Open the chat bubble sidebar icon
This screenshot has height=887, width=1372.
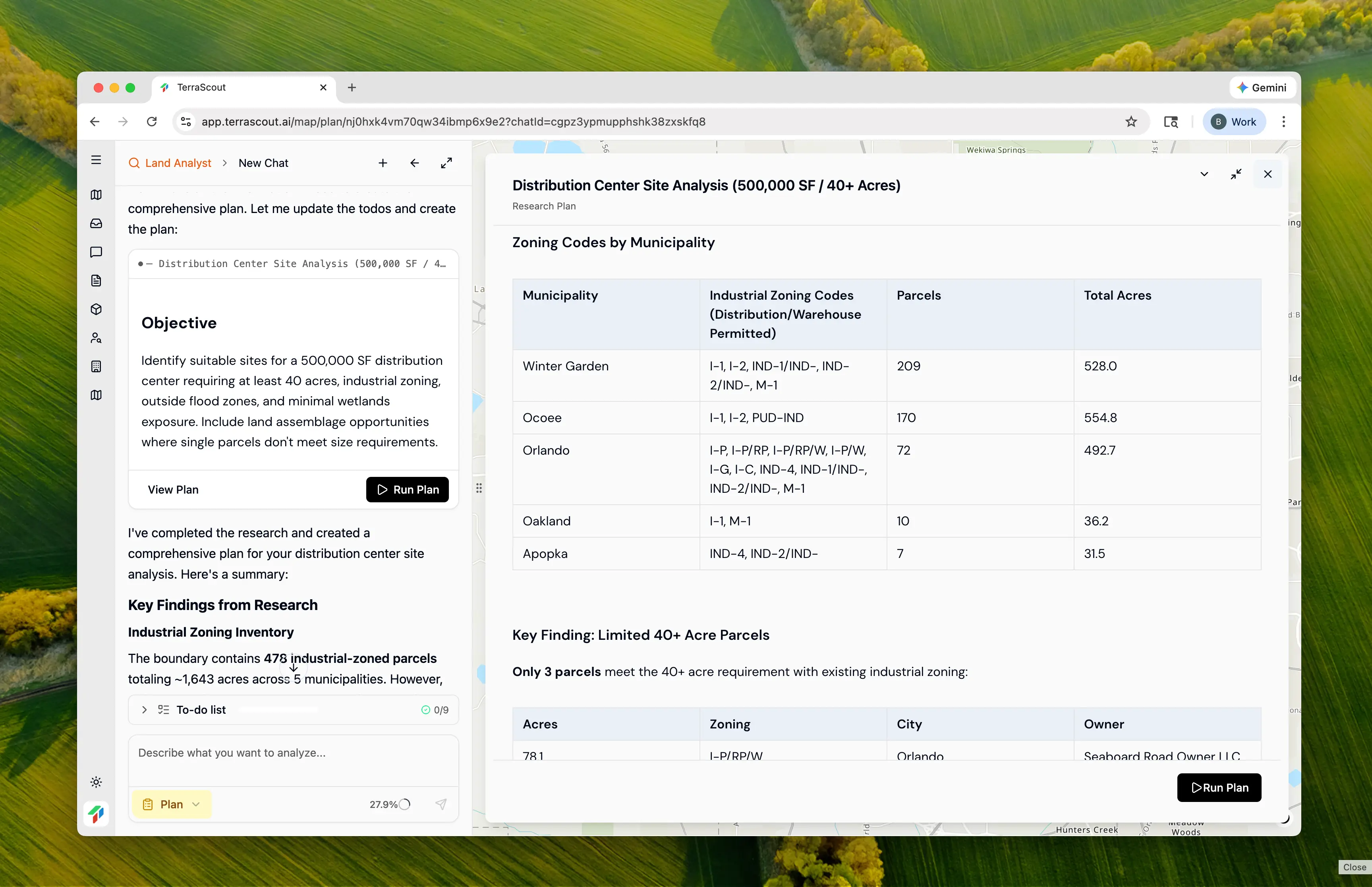[96, 252]
